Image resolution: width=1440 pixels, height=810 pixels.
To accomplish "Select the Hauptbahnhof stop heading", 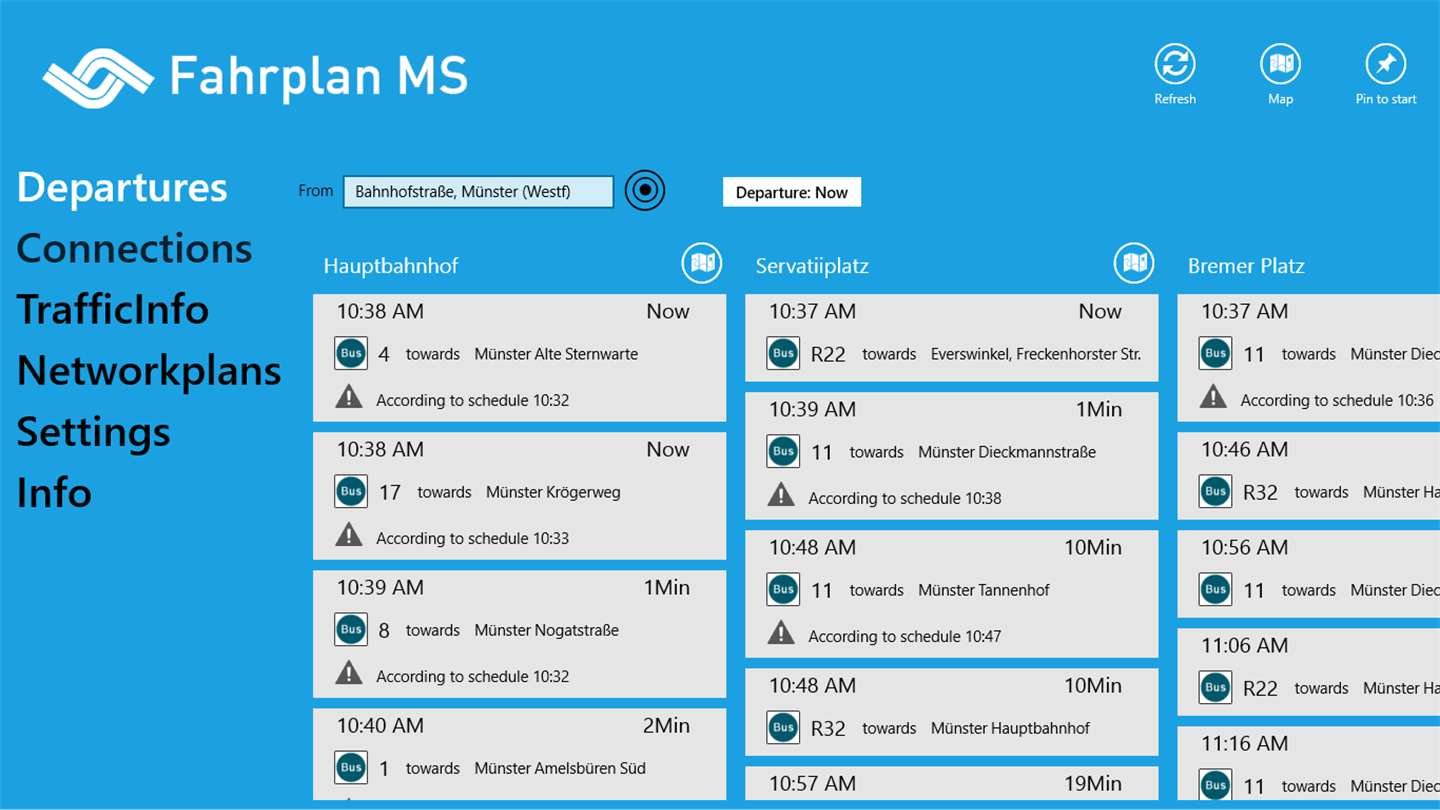I will coord(391,266).
